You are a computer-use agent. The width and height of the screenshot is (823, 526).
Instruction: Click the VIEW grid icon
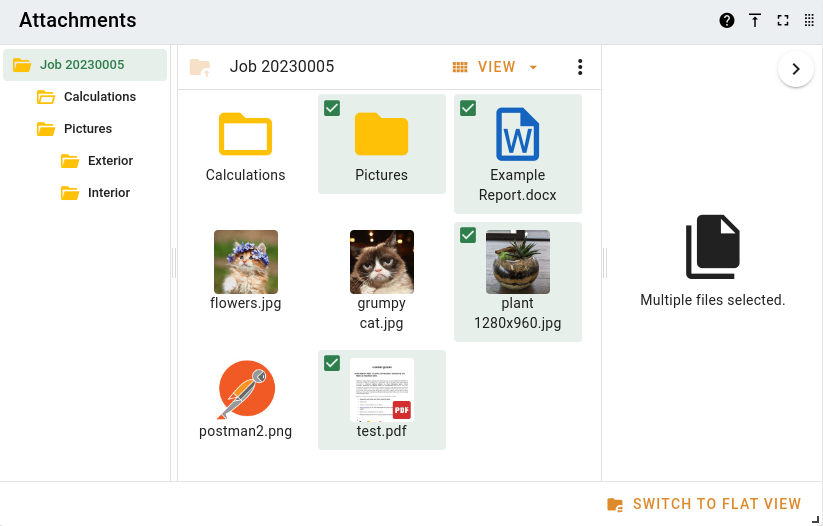[x=460, y=67]
